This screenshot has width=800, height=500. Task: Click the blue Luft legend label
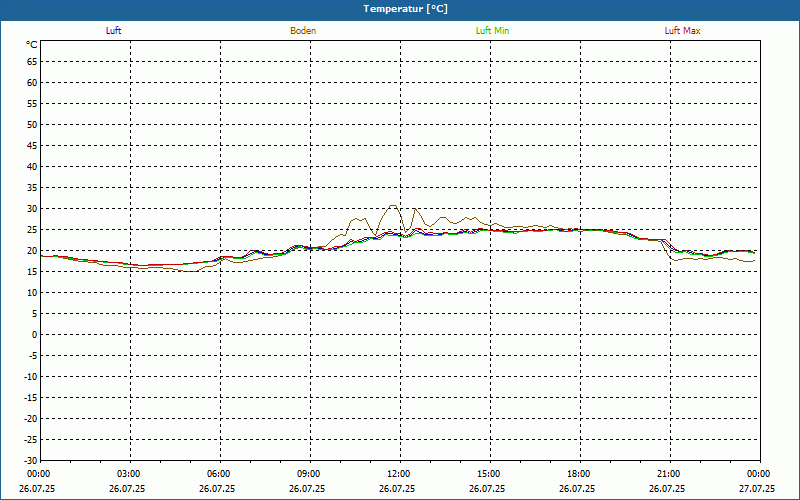(x=113, y=31)
